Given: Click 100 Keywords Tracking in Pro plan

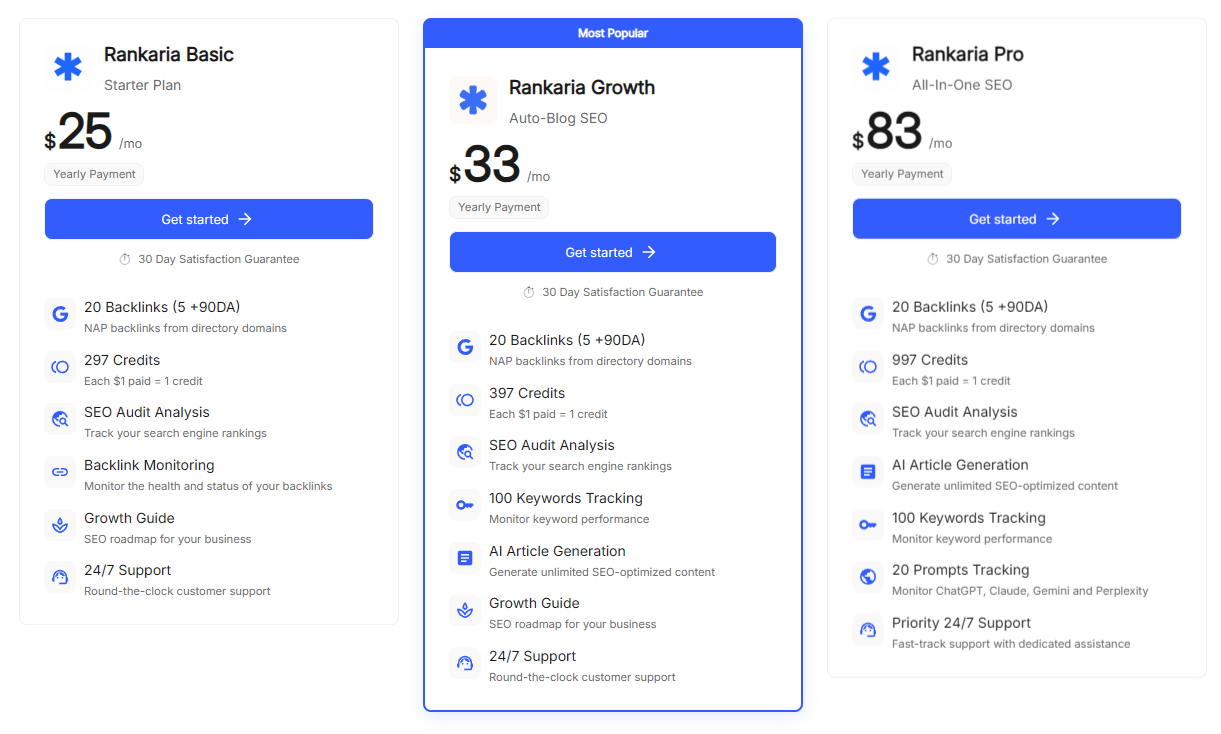Looking at the screenshot, I should point(969,518).
